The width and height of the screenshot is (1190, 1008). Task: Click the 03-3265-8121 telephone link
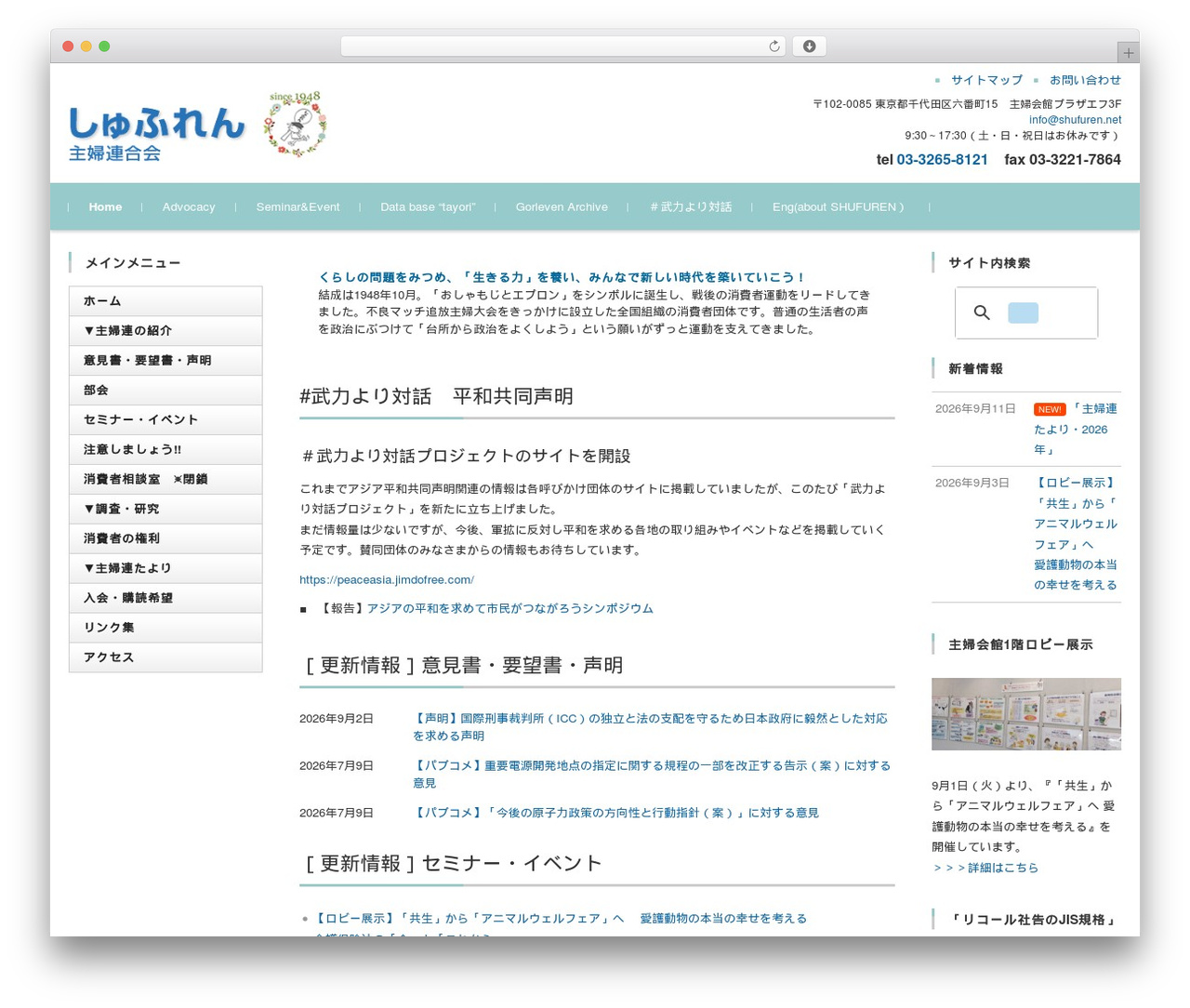pyautogui.click(x=942, y=159)
